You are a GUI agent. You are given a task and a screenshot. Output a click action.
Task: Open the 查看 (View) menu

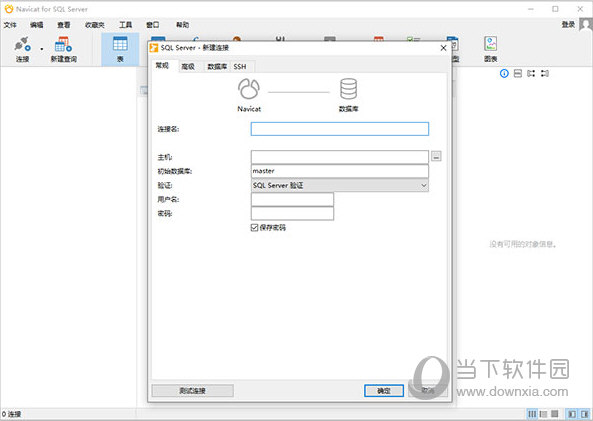coord(64,25)
